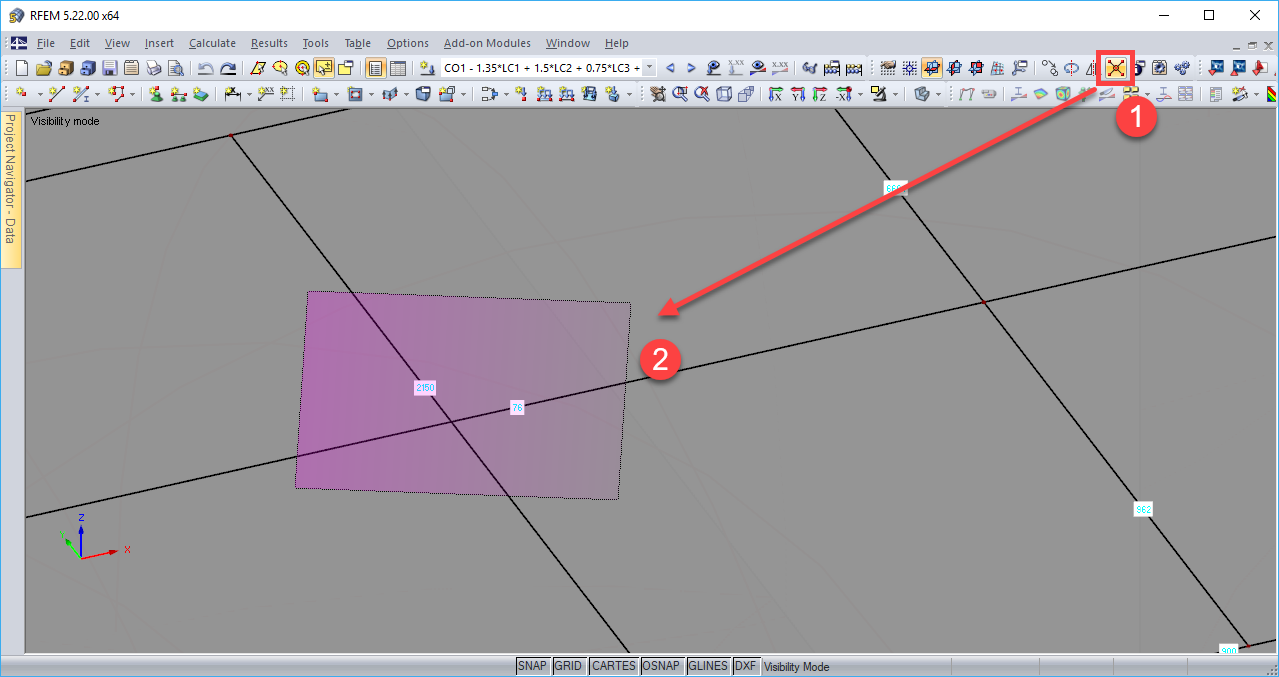1279x677 pixels.
Task: Open the View menu
Action: (x=117, y=43)
